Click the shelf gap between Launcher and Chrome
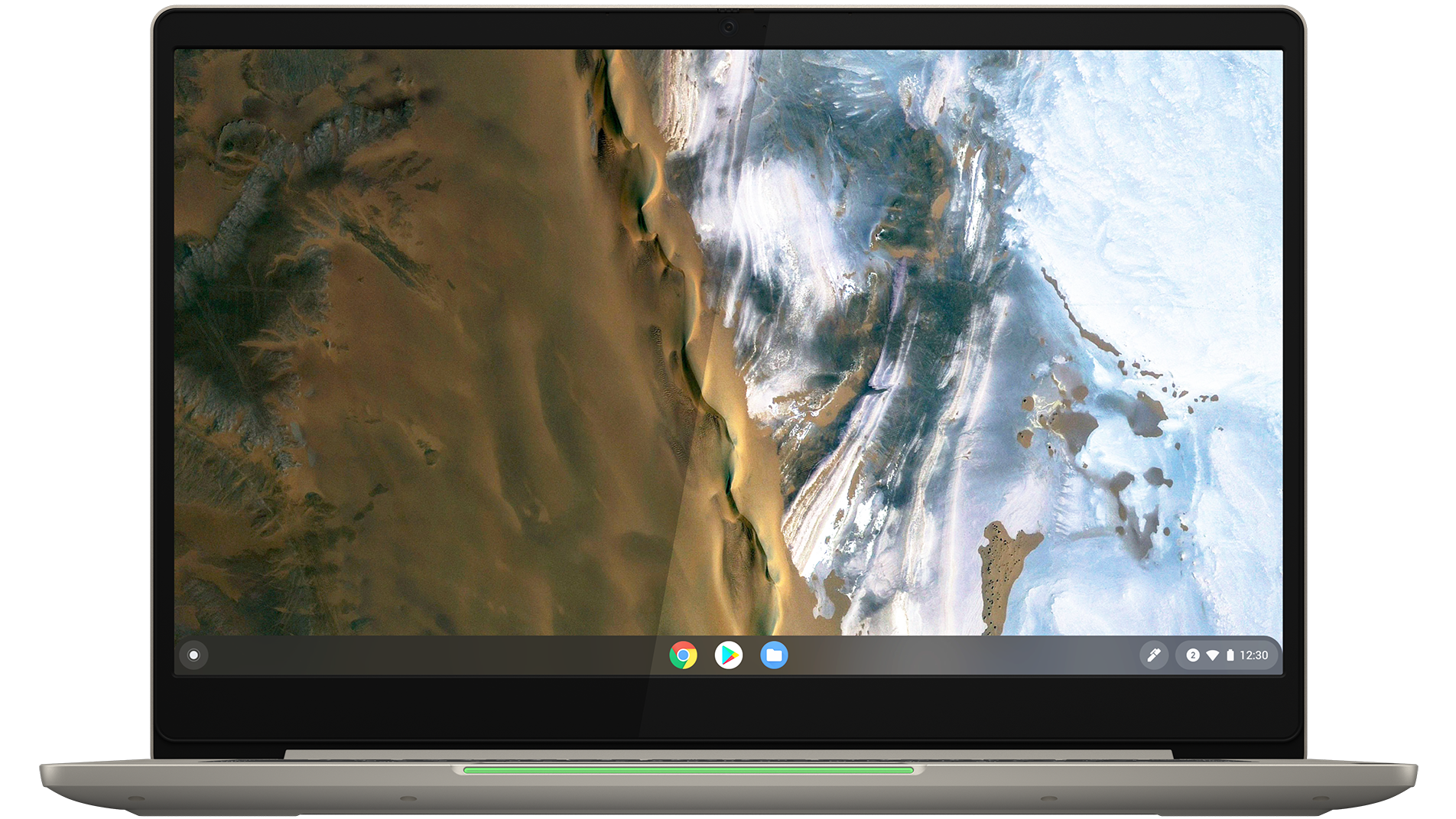This screenshot has height=819, width=1456. [x=428, y=655]
